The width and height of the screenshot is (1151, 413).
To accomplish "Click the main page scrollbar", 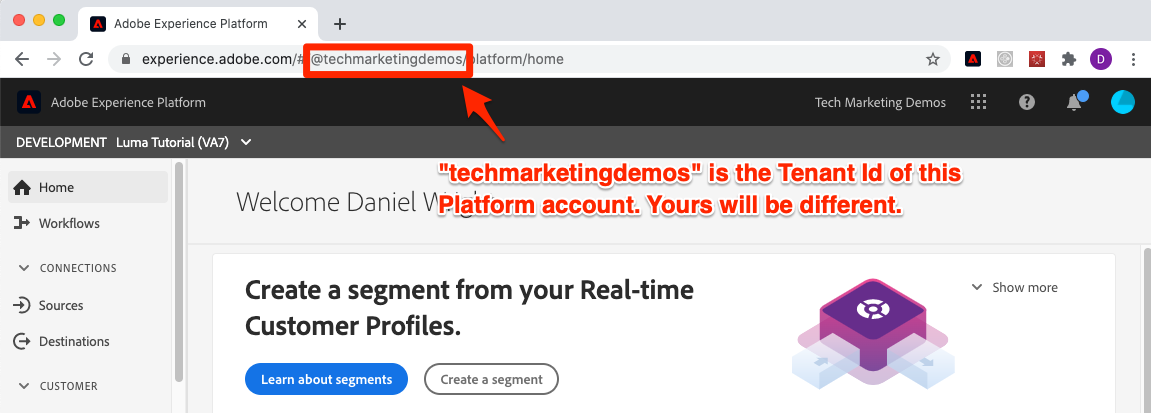I will [1146, 330].
